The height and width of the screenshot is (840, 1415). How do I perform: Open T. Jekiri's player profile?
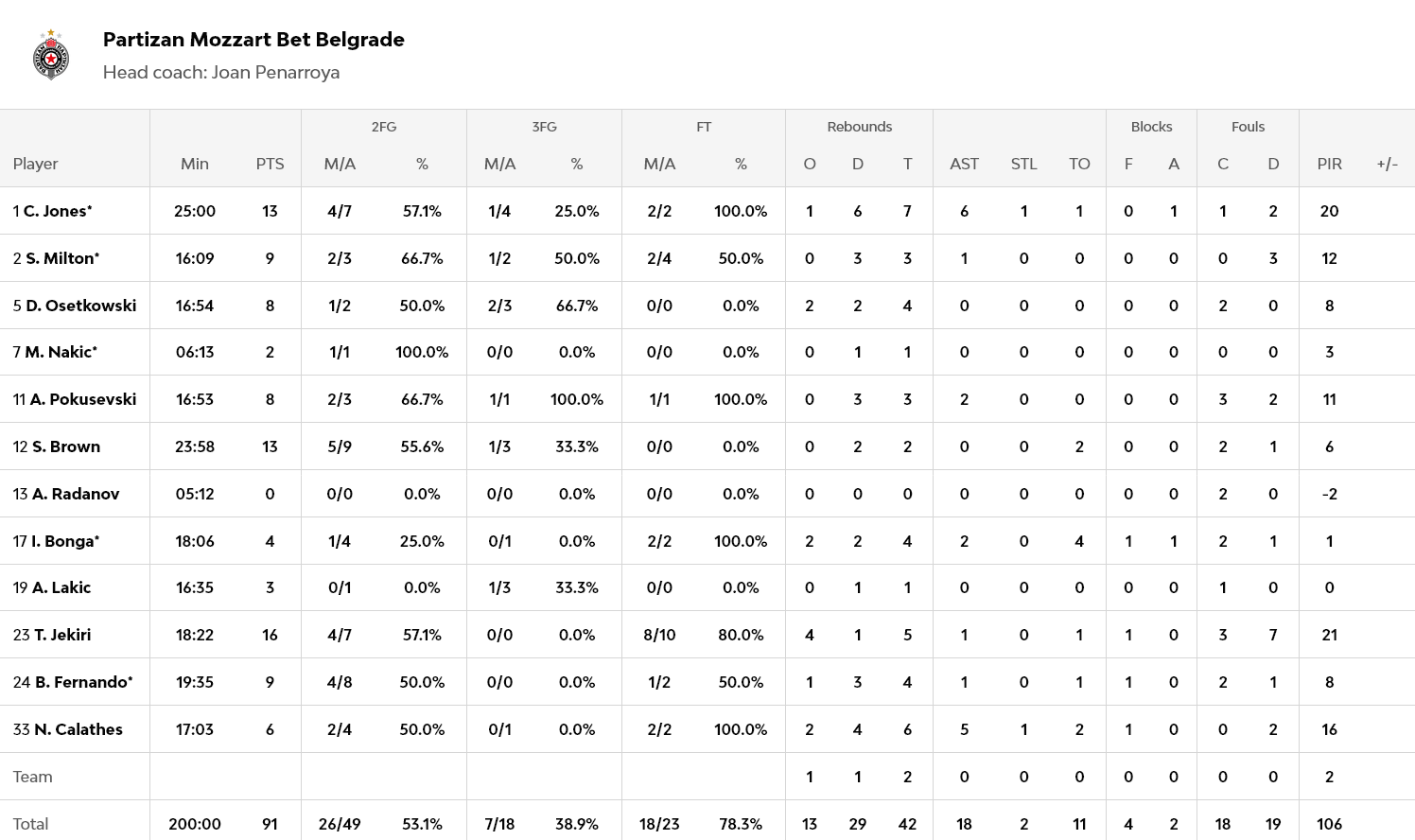(62, 635)
